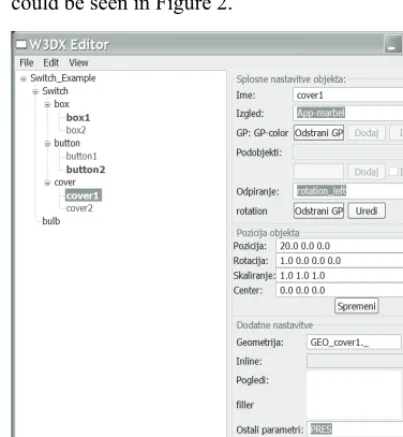This screenshot has height=437, width=403.
Task: Minimize the W3DX Editor window
Action: click(393, 45)
